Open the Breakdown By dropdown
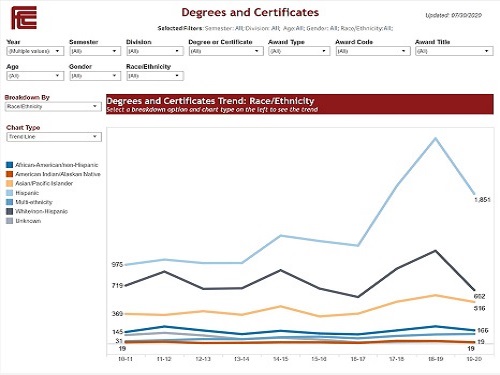Viewport: 500px width, 375px height. (53, 107)
